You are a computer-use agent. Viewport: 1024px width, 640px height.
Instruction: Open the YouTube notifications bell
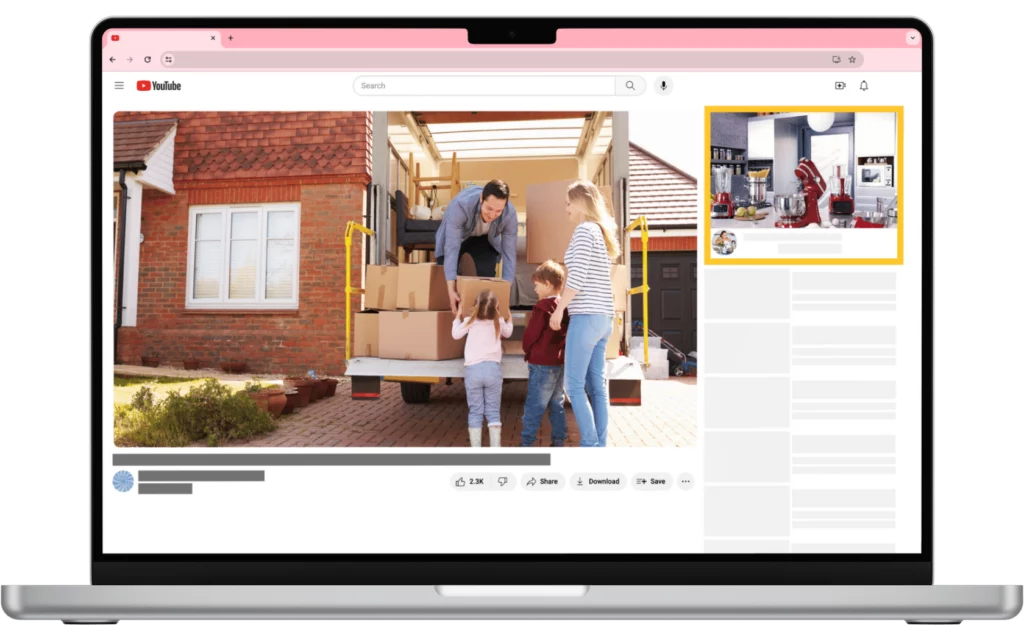click(x=862, y=85)
